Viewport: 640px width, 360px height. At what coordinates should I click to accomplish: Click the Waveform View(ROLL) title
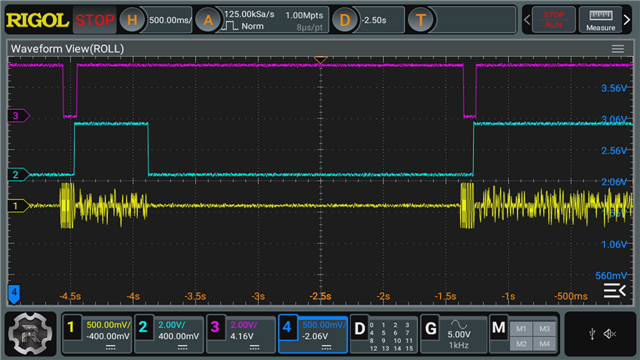click(x=67, y=49)
